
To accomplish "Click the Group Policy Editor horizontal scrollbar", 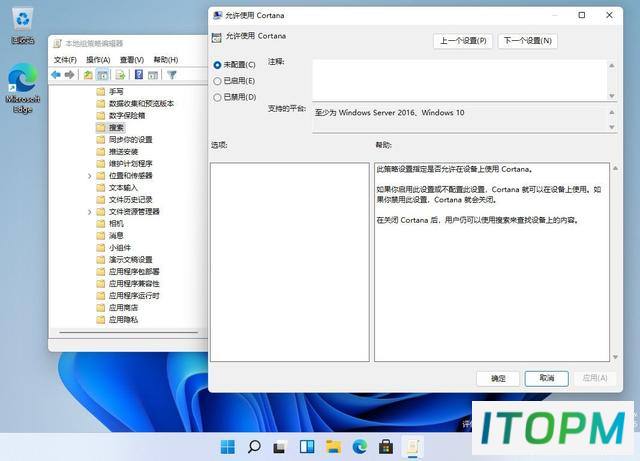I will click(129, 332).
